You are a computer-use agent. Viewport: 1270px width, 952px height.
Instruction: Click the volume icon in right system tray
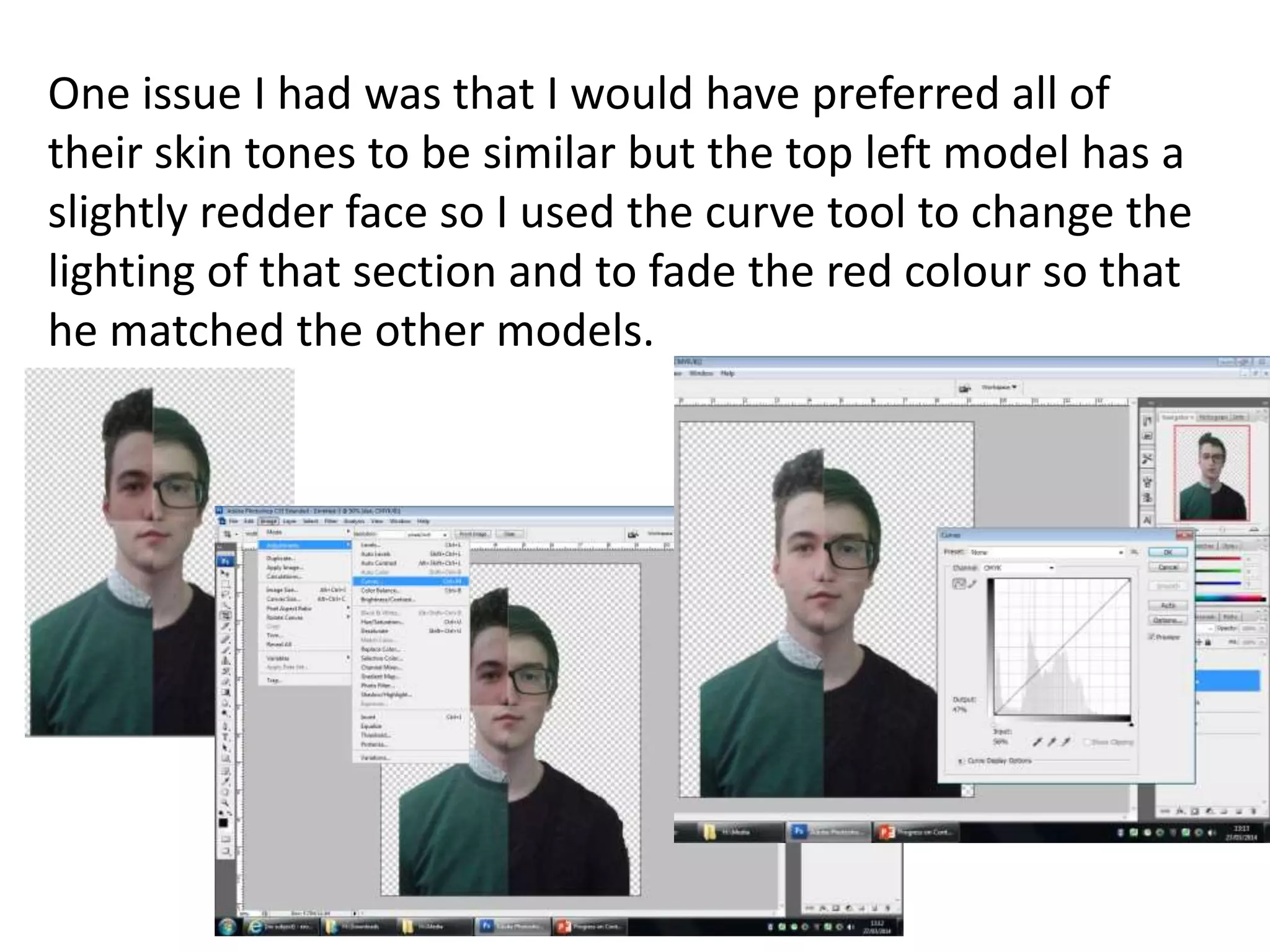pos(1212,833)
